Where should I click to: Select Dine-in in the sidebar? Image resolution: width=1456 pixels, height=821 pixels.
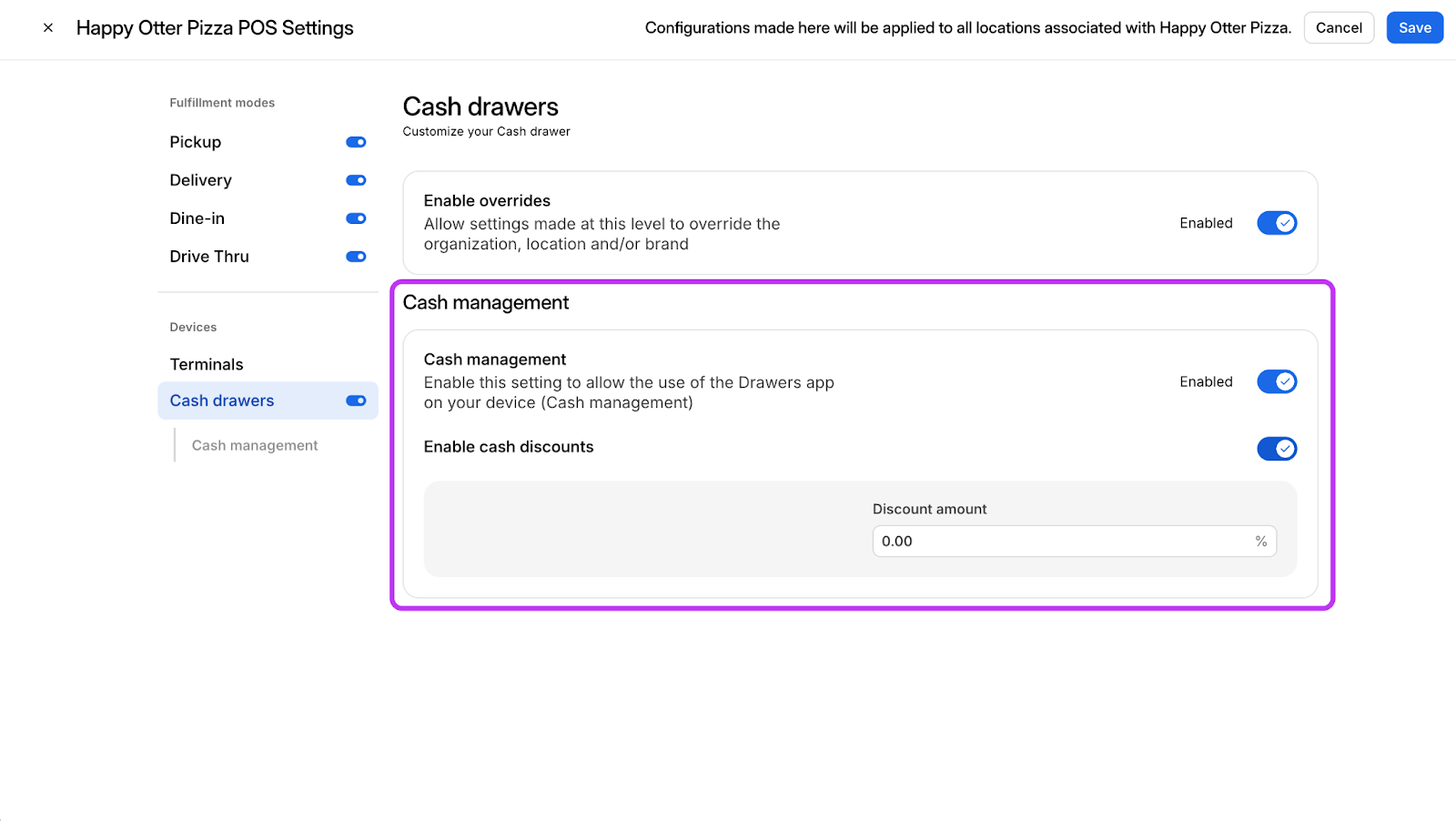click(197, 218)
